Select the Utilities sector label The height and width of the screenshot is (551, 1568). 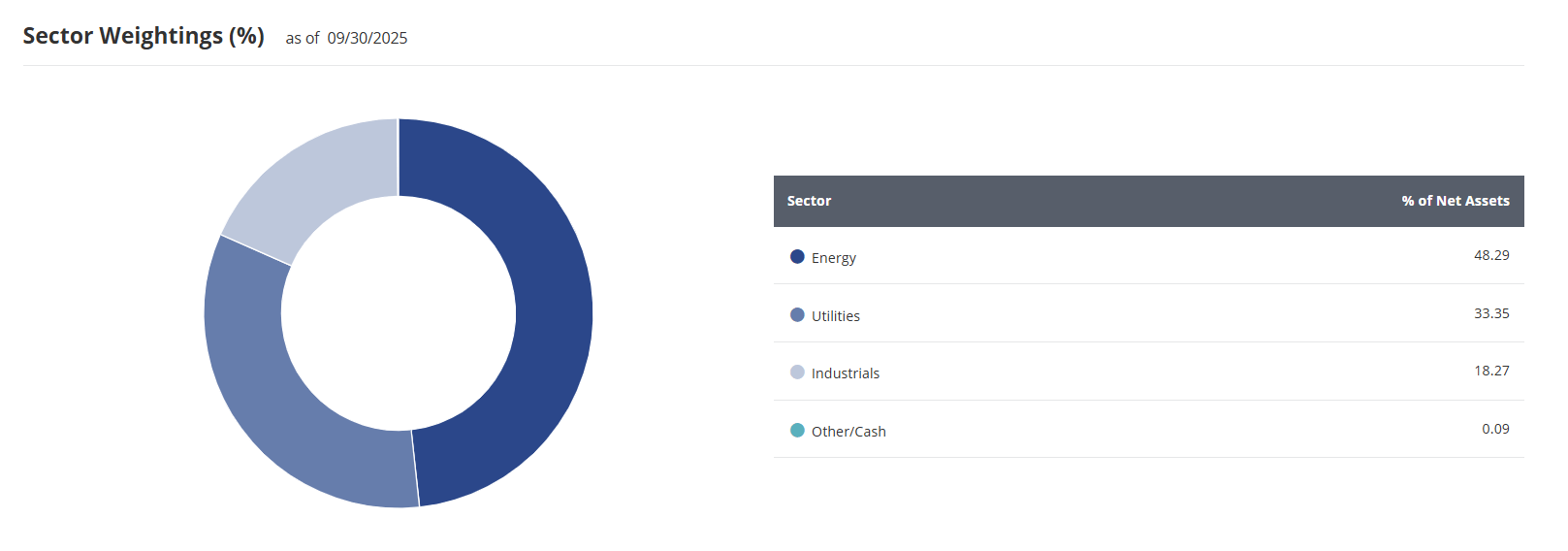(836, 316)
